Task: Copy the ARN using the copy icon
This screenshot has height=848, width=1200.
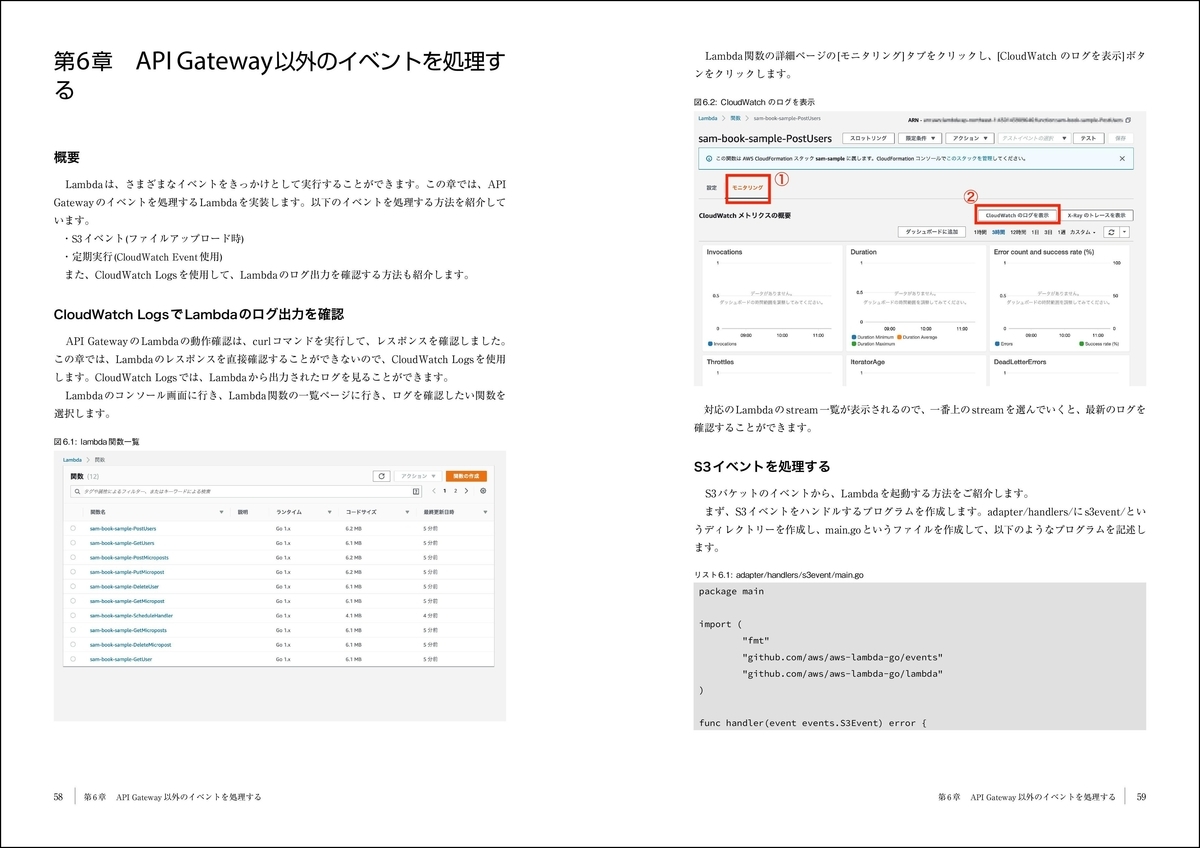Action: point(1128,119)
